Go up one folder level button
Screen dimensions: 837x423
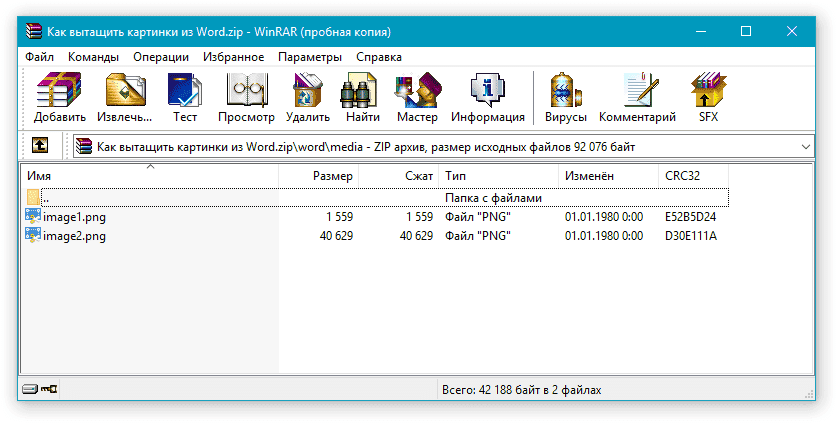pyautogui.click(x=39, y=146)
